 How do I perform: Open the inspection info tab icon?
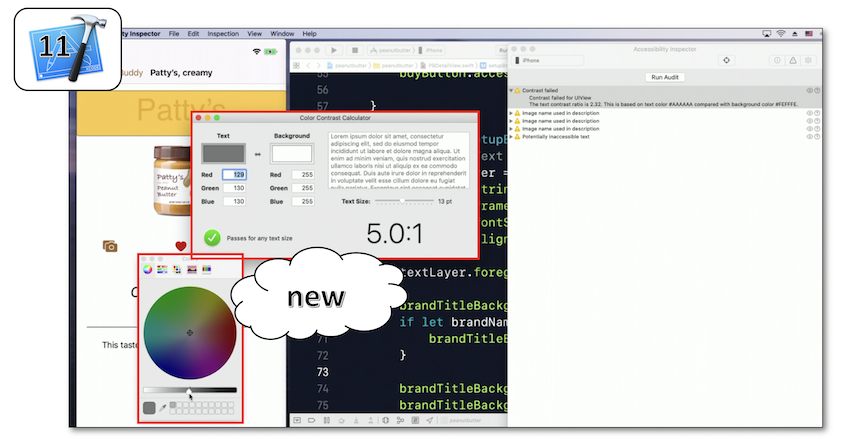pyautogui.click(x=777, y=60)
